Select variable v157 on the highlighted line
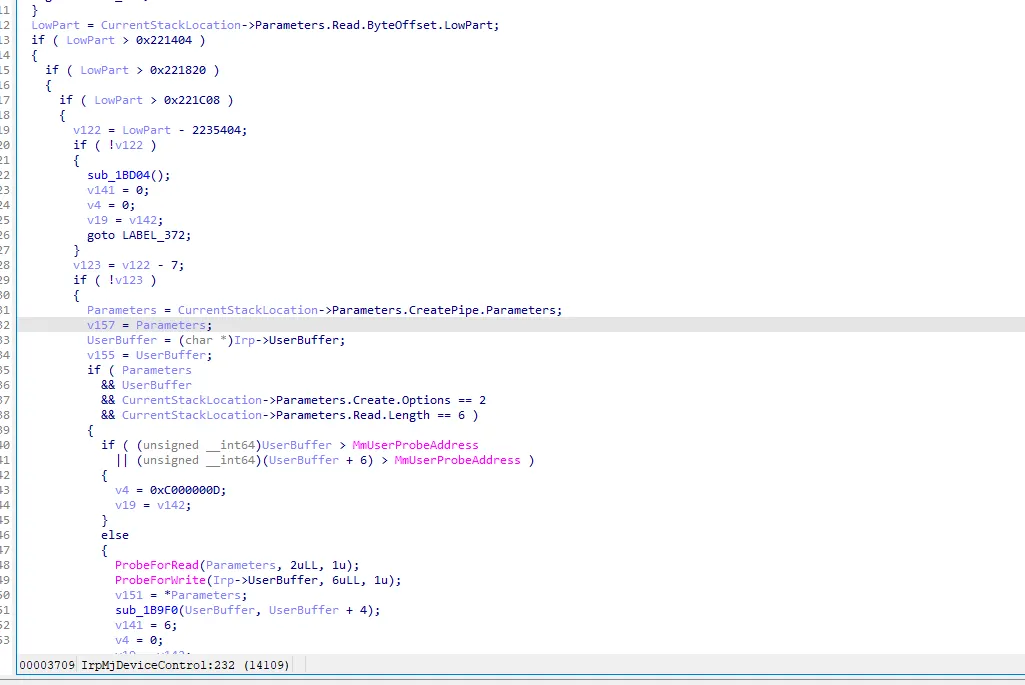Image resolution: width=1025 pixels, height=685 pixels. click(x=101, y=325)
